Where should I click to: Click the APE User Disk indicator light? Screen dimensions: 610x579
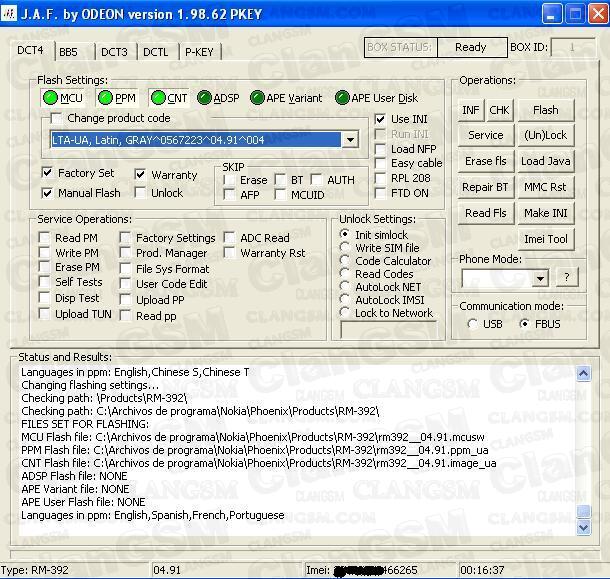(342, 98)
